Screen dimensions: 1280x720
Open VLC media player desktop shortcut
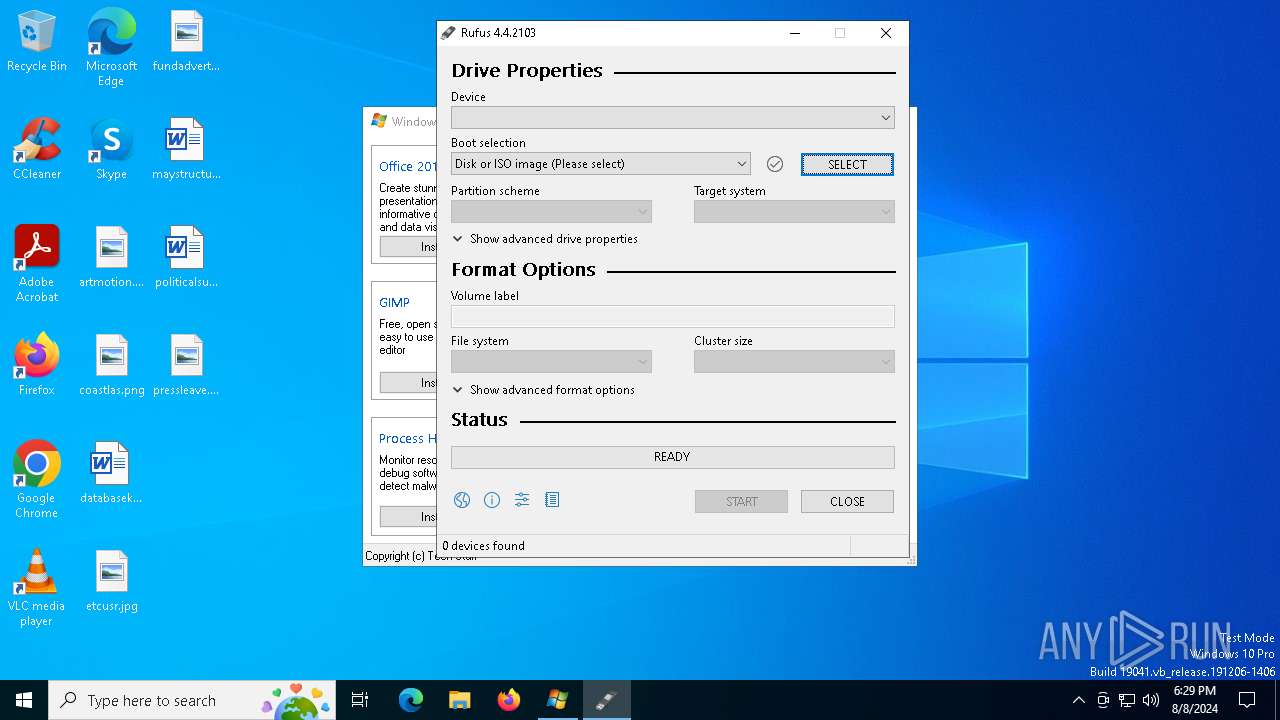(37, 589)
